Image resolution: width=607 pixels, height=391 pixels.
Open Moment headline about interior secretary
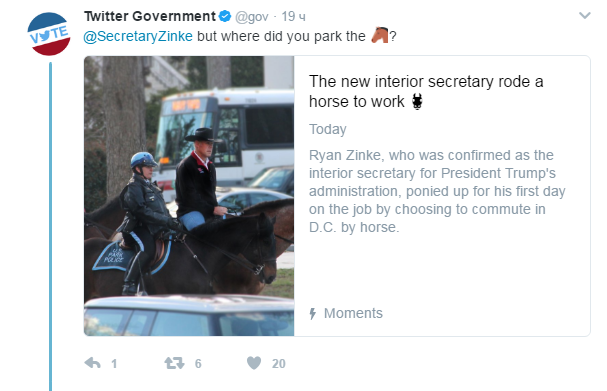(x=426, y=92)
